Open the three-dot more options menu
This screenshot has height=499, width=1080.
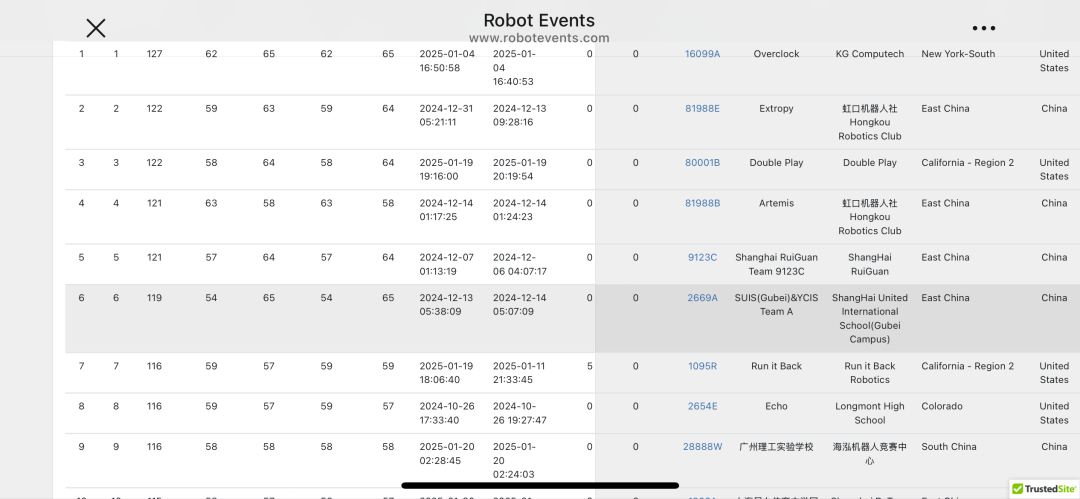click(x=984, y=28)
